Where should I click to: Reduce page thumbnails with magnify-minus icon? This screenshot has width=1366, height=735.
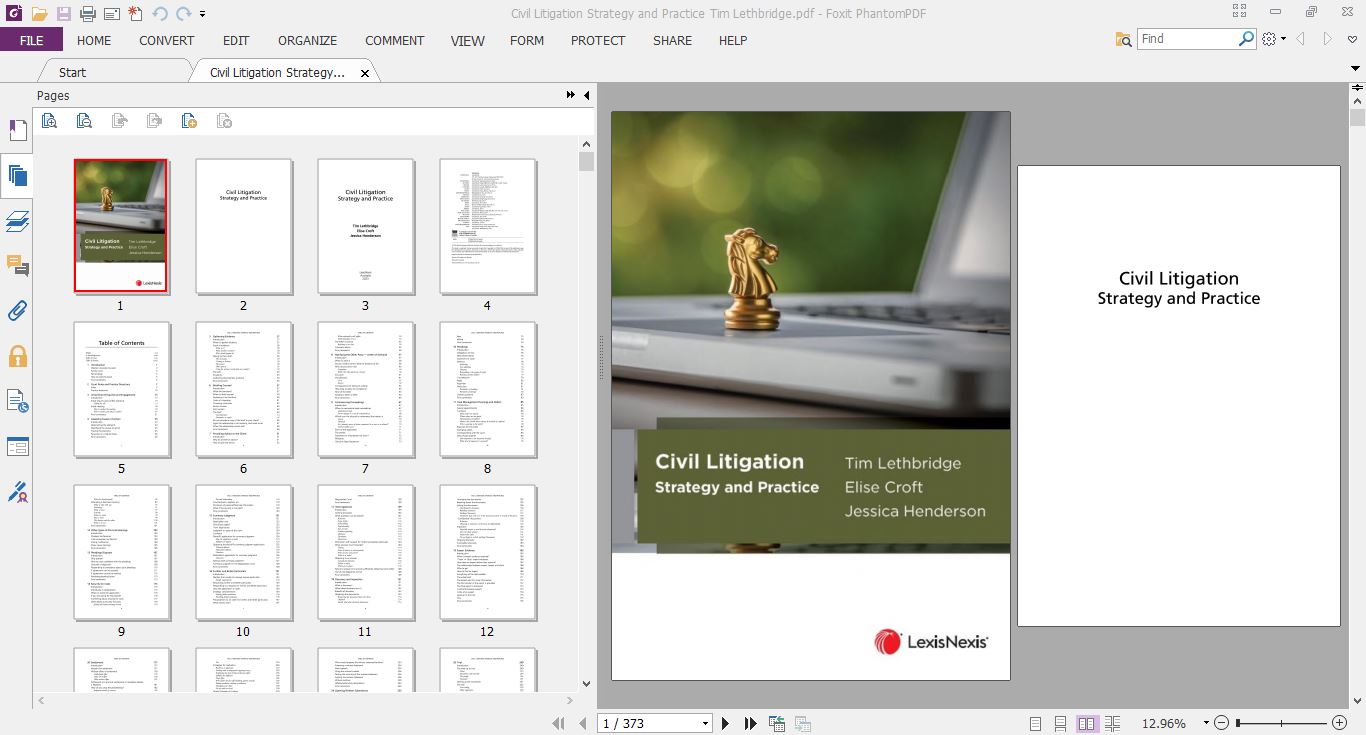pyautogui.click(x=84, y=121)
